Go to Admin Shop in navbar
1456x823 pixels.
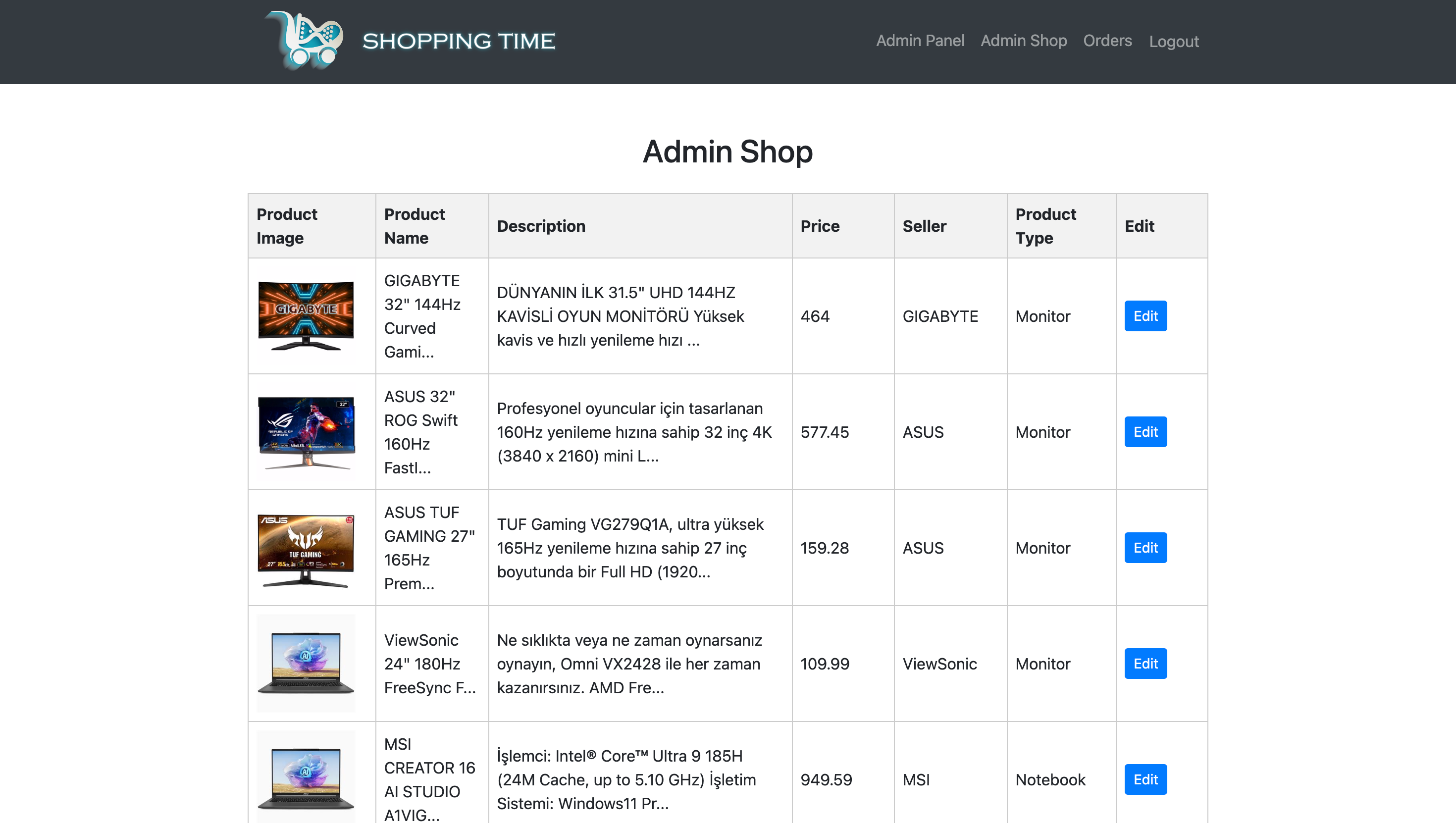(1024, 41)
